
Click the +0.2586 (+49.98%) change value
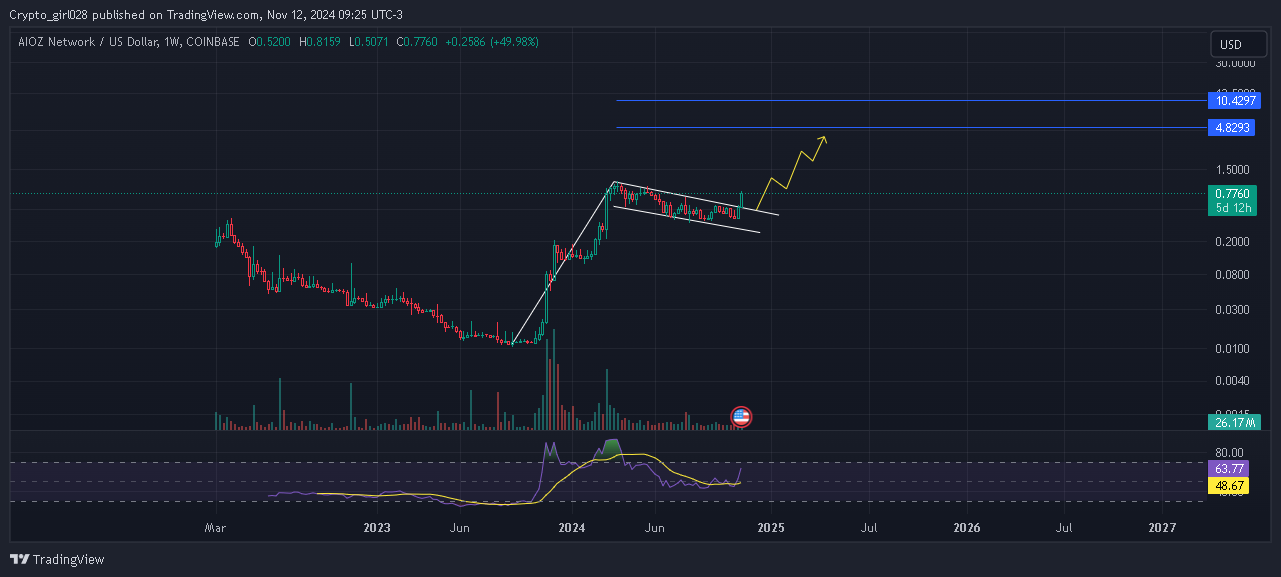(492, 42)
